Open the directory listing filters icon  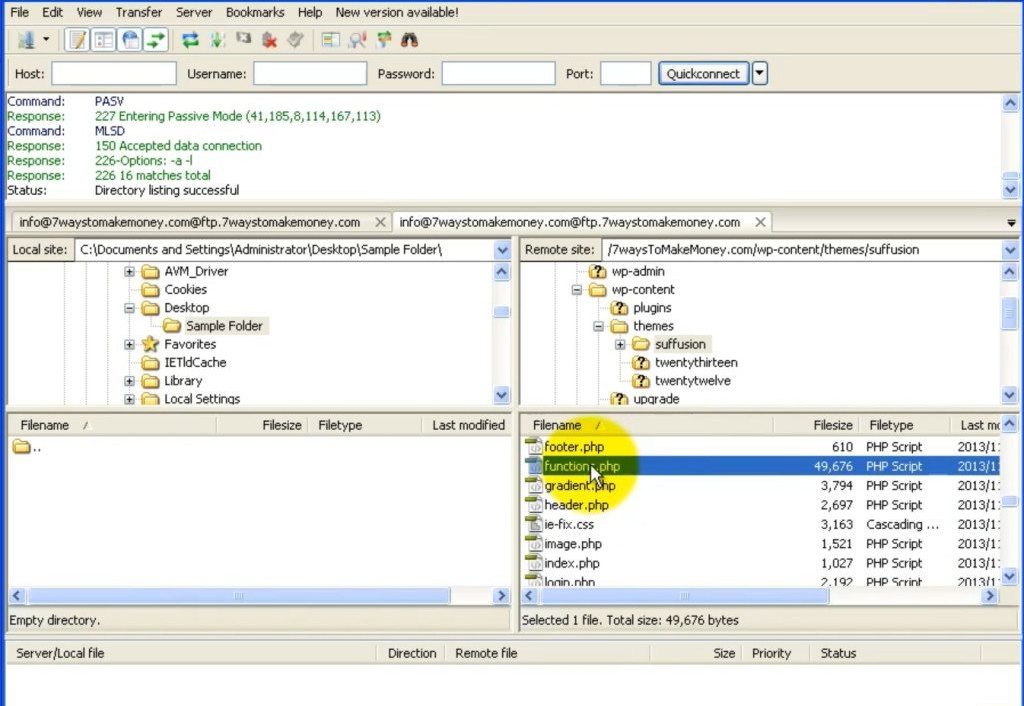[x=331, y=40]
